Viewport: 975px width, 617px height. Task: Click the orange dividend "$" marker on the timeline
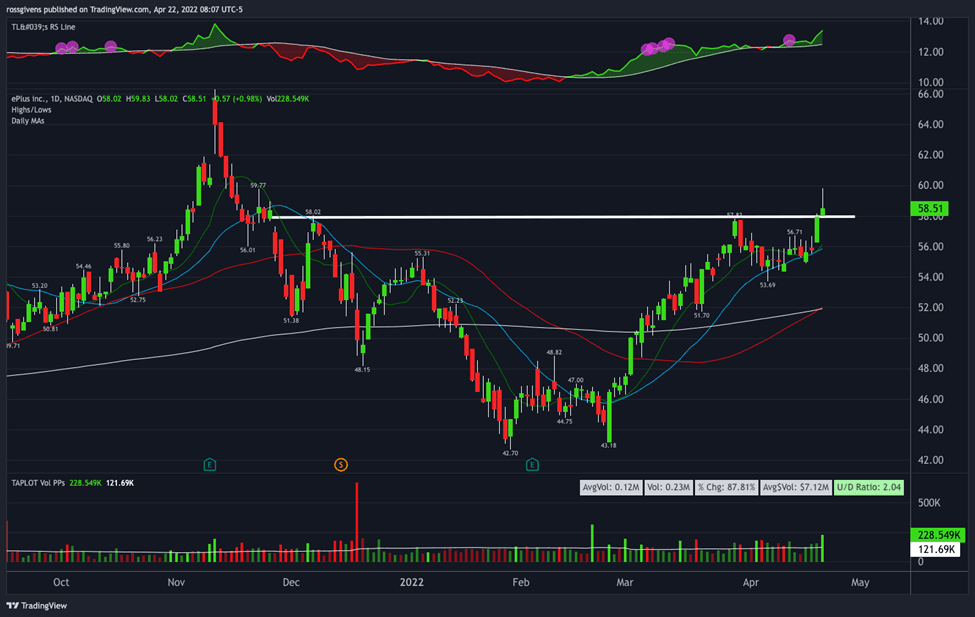(x=340, y=464)
